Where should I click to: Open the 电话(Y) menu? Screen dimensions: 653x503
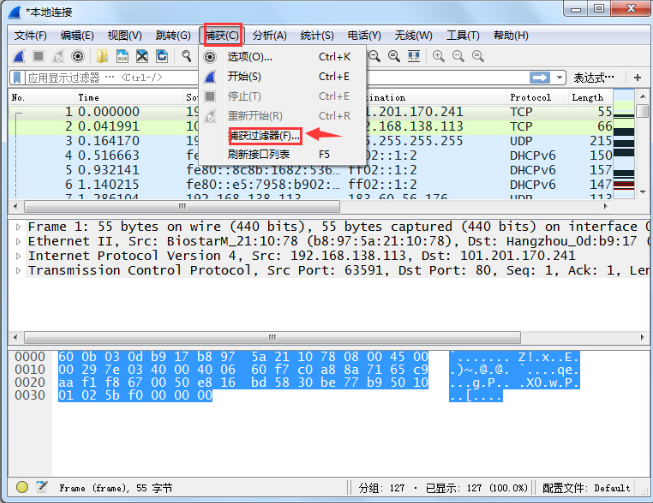[x=364, y=35]
